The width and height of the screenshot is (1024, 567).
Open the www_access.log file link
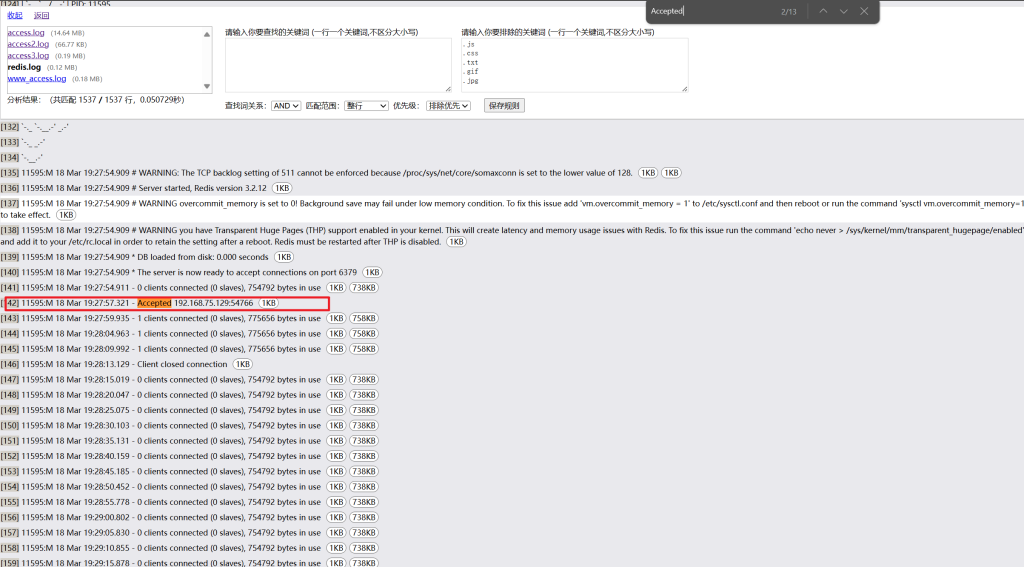tap(36, 78)
